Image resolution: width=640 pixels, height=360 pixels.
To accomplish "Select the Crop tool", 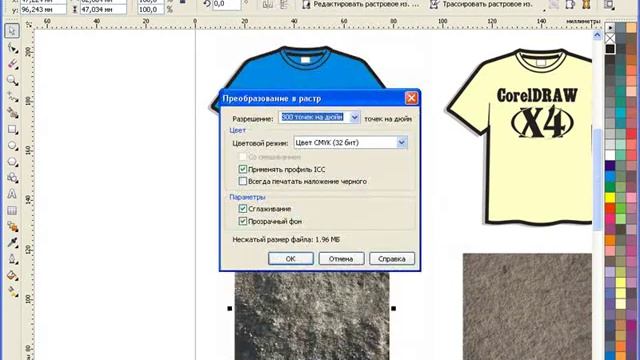I will 12,64.
